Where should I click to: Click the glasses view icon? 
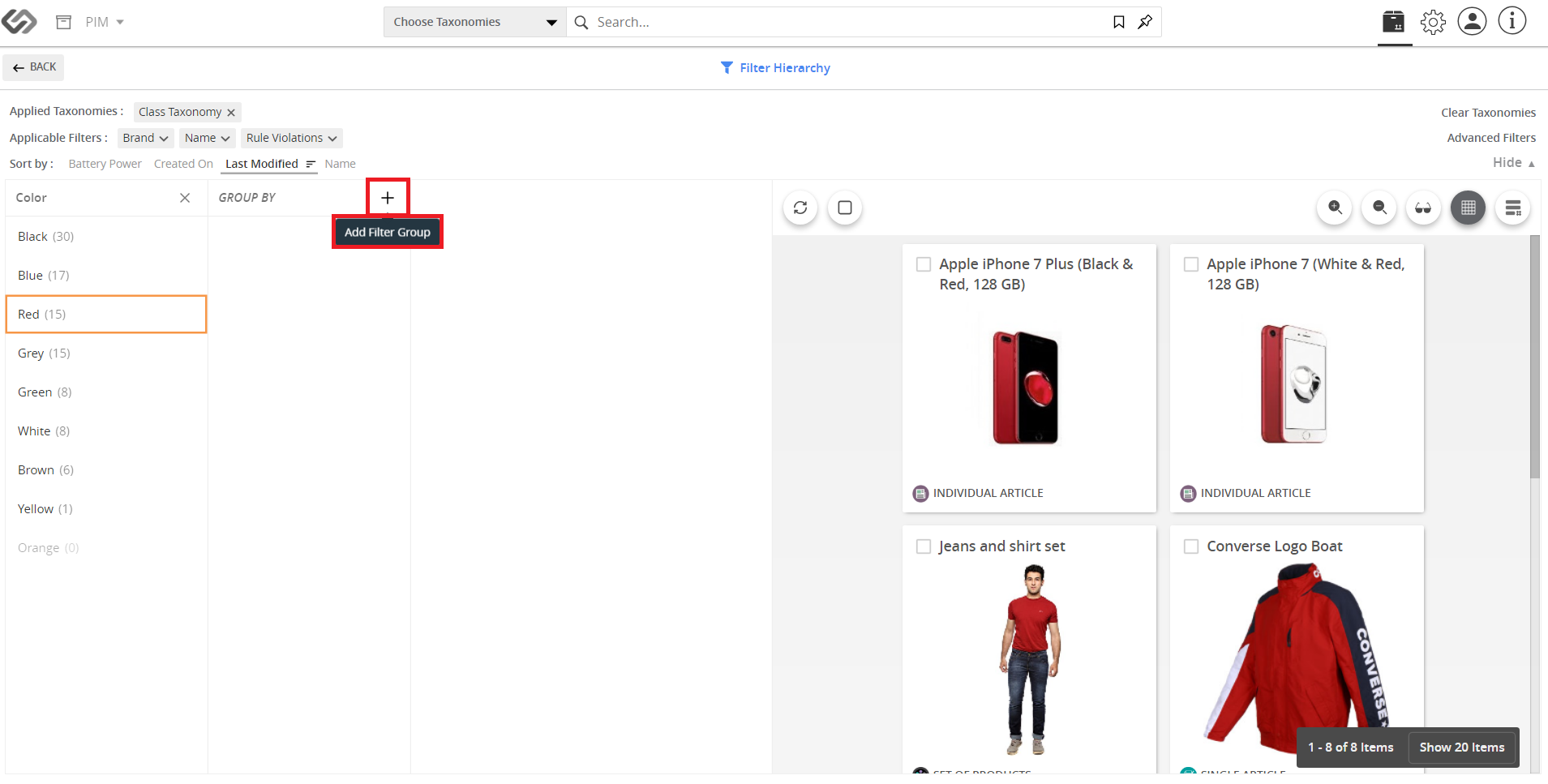(x=1423, y=208)
